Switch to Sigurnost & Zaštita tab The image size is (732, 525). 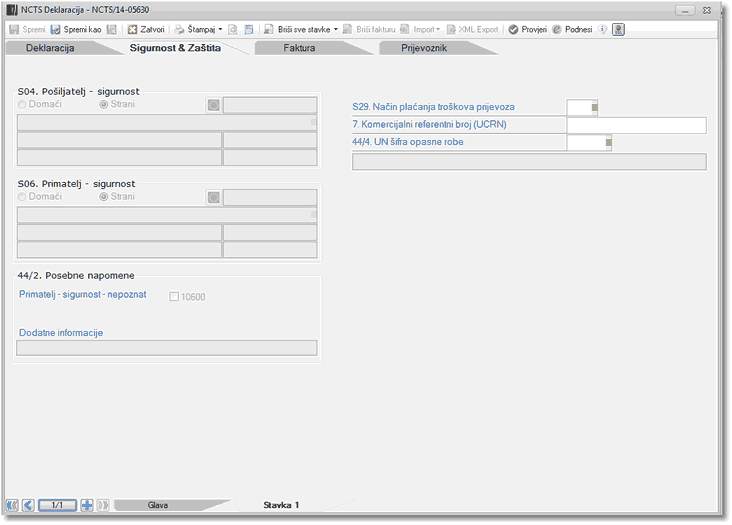175,48
